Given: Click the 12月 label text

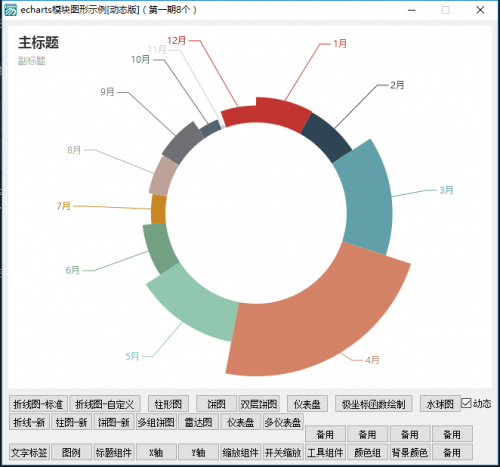Looking at the screenshot, I should 176,41.
